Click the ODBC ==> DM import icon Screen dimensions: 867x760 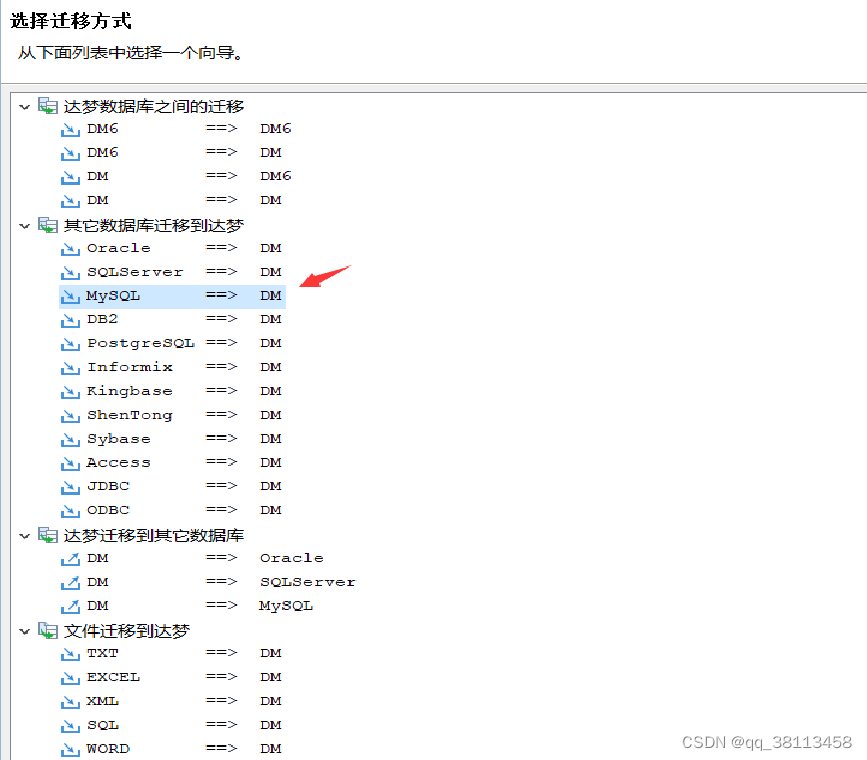(x=70, y=511)
